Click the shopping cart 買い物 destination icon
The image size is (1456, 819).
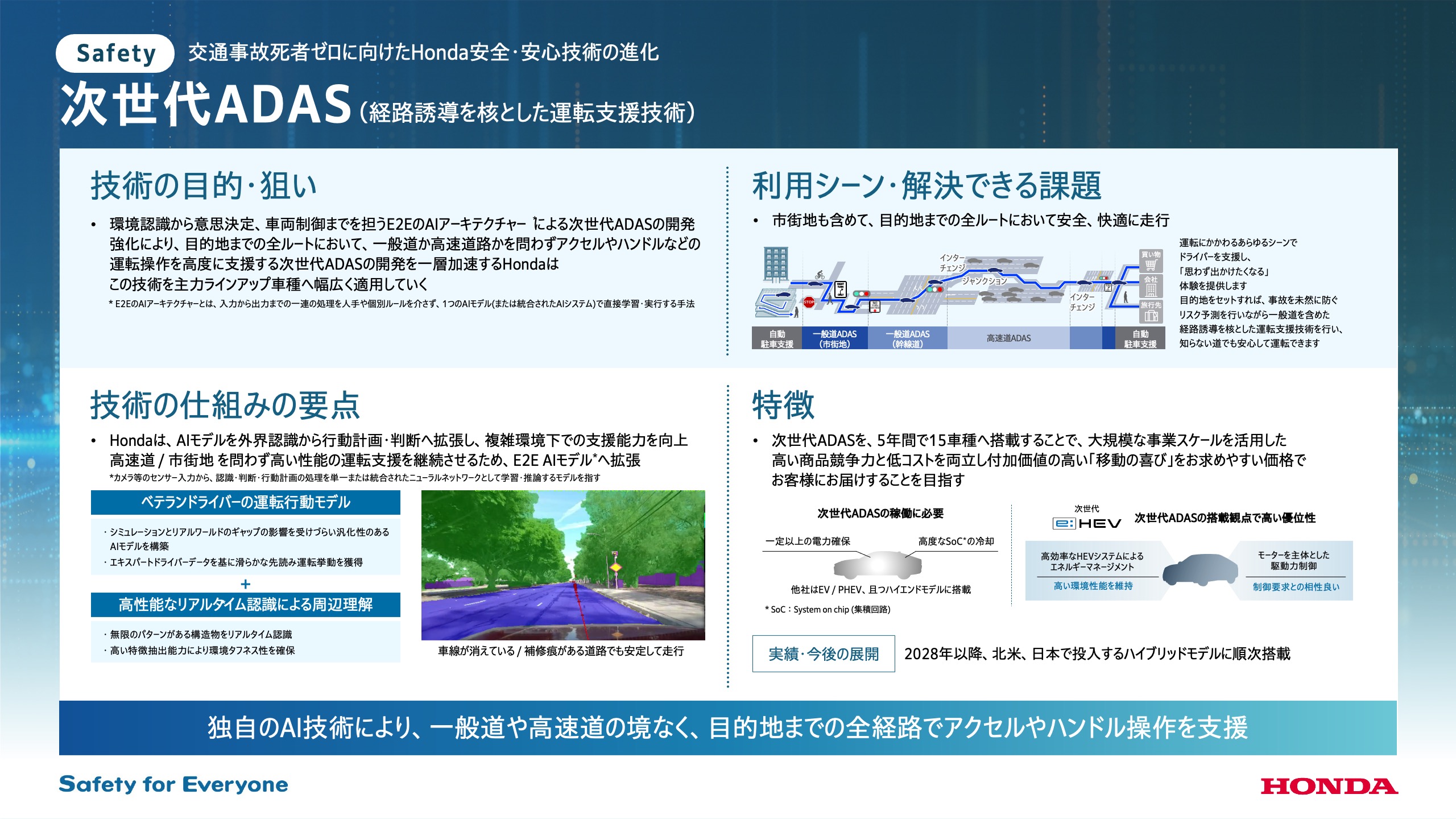point(1151,261)
